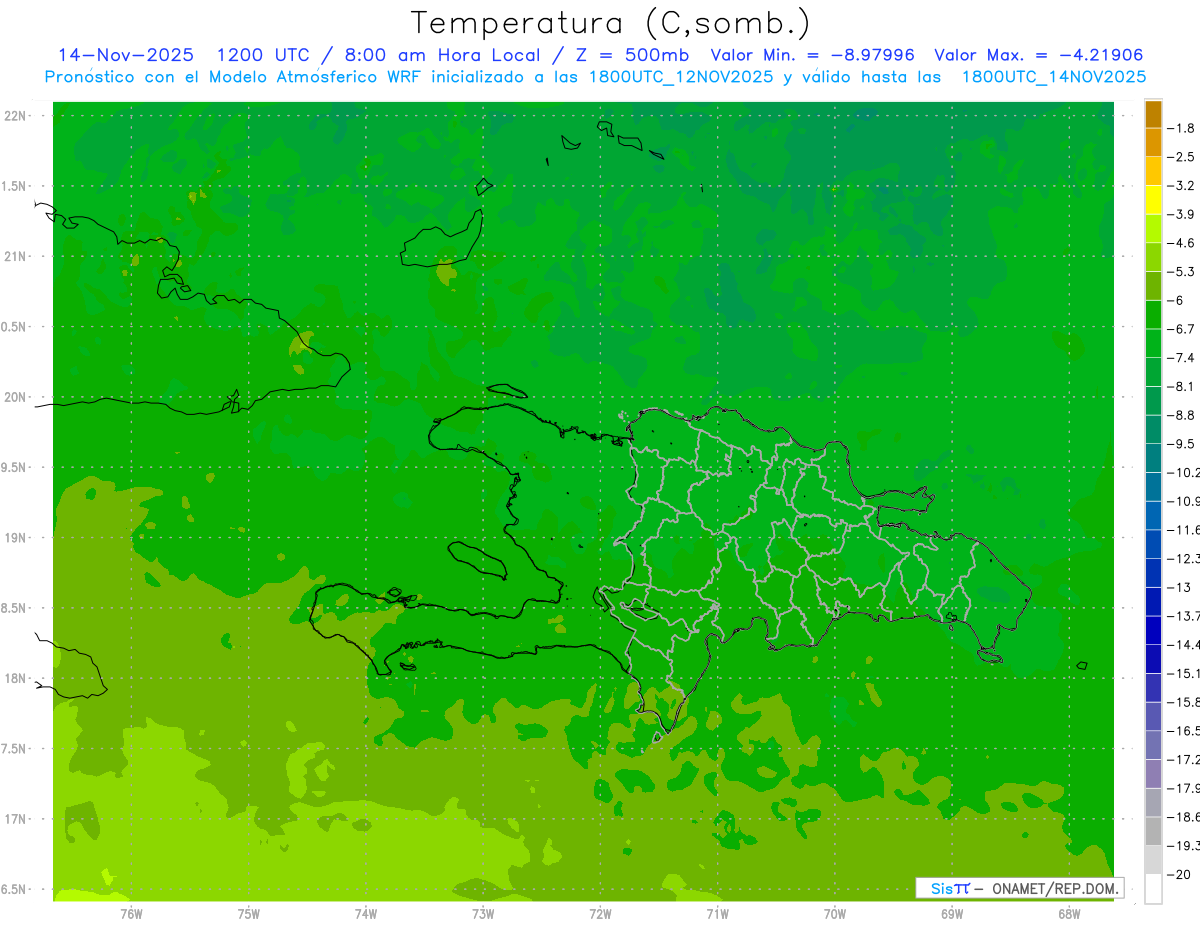Pick purple legend swatch between -17.2 and -17.9
Image resolution: width=1200 pixels, height=927 pixels.
click(x=1153, y=774)
